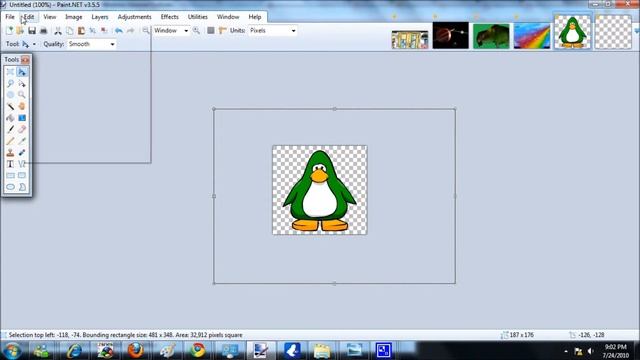Click the Print toolbar icon
This screenshot has width=640, height=360.
pos(44,31)
